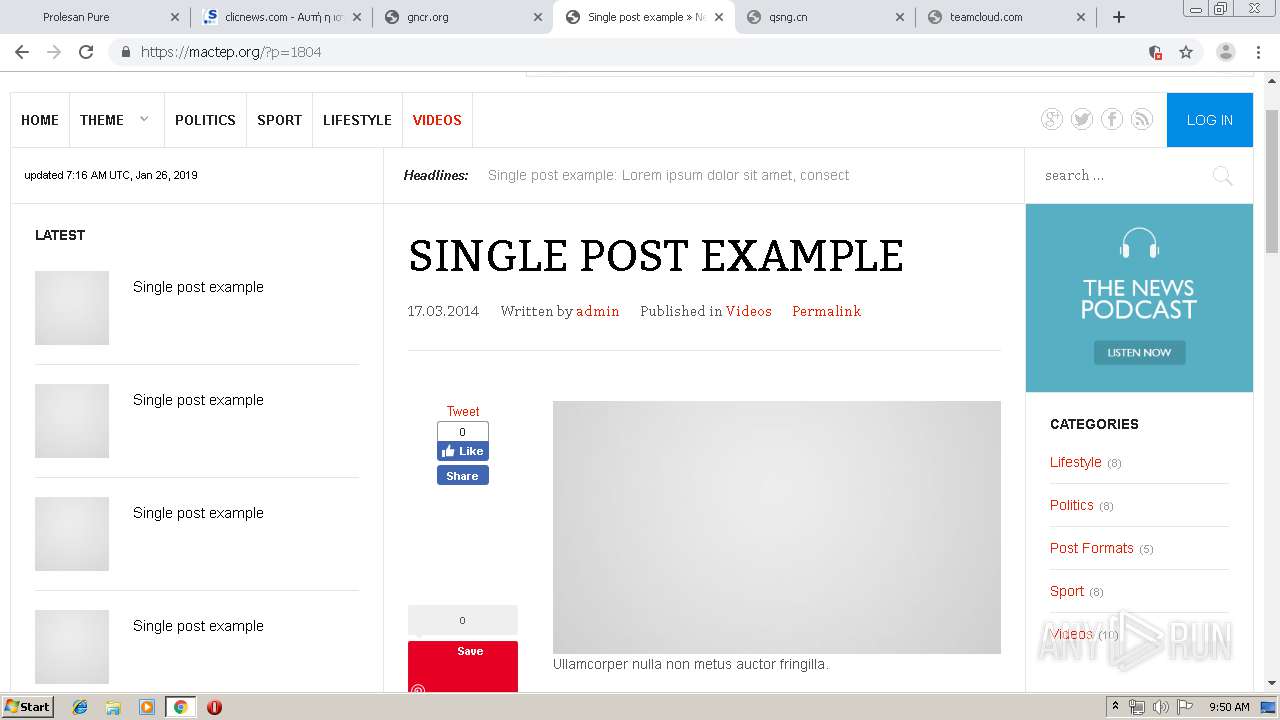This screenshot has width=1280, height=720.
Task: Open the Permalink link
Action: [x=827, y=311]
